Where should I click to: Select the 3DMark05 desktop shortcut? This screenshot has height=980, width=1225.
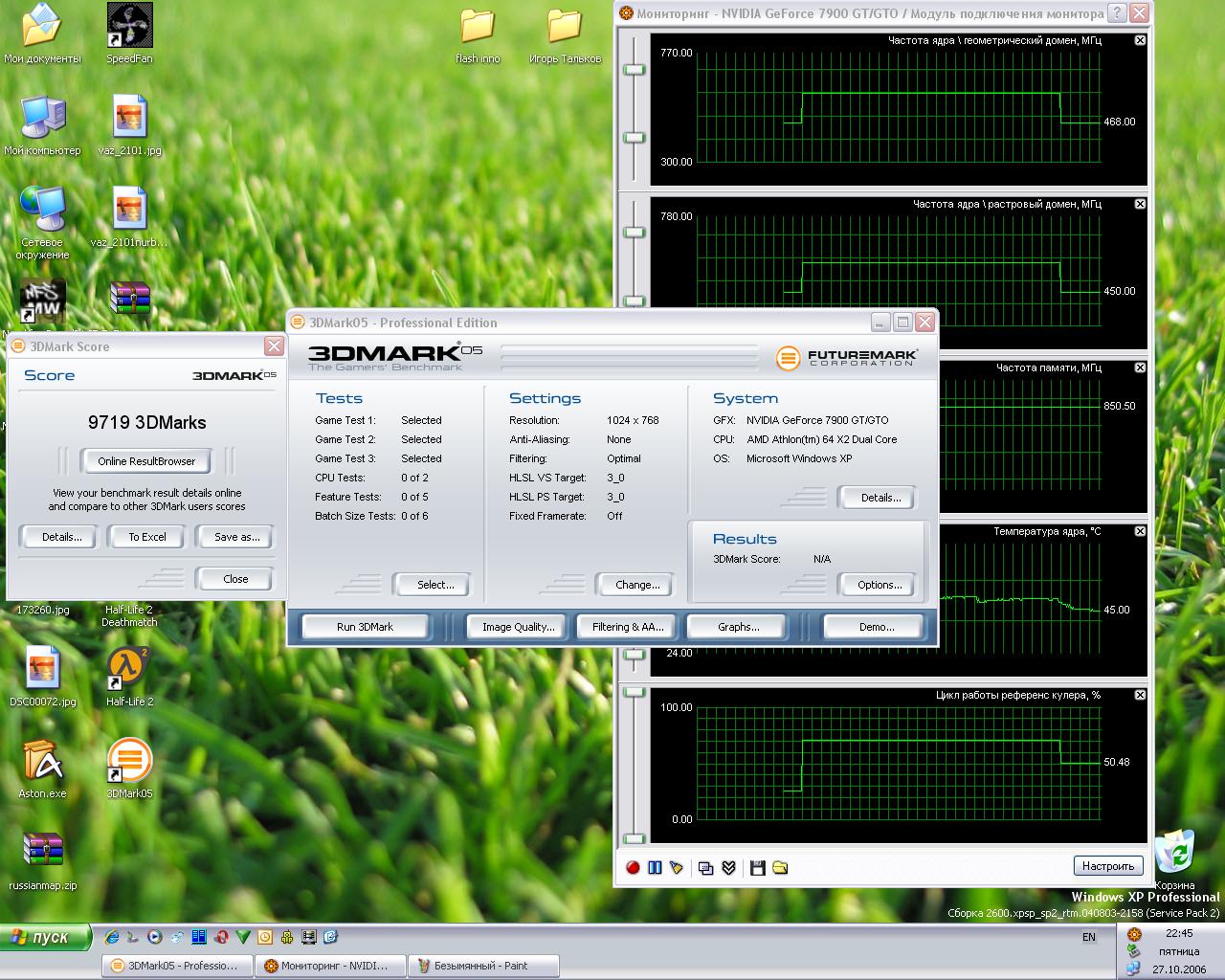(x=129, y=768)
